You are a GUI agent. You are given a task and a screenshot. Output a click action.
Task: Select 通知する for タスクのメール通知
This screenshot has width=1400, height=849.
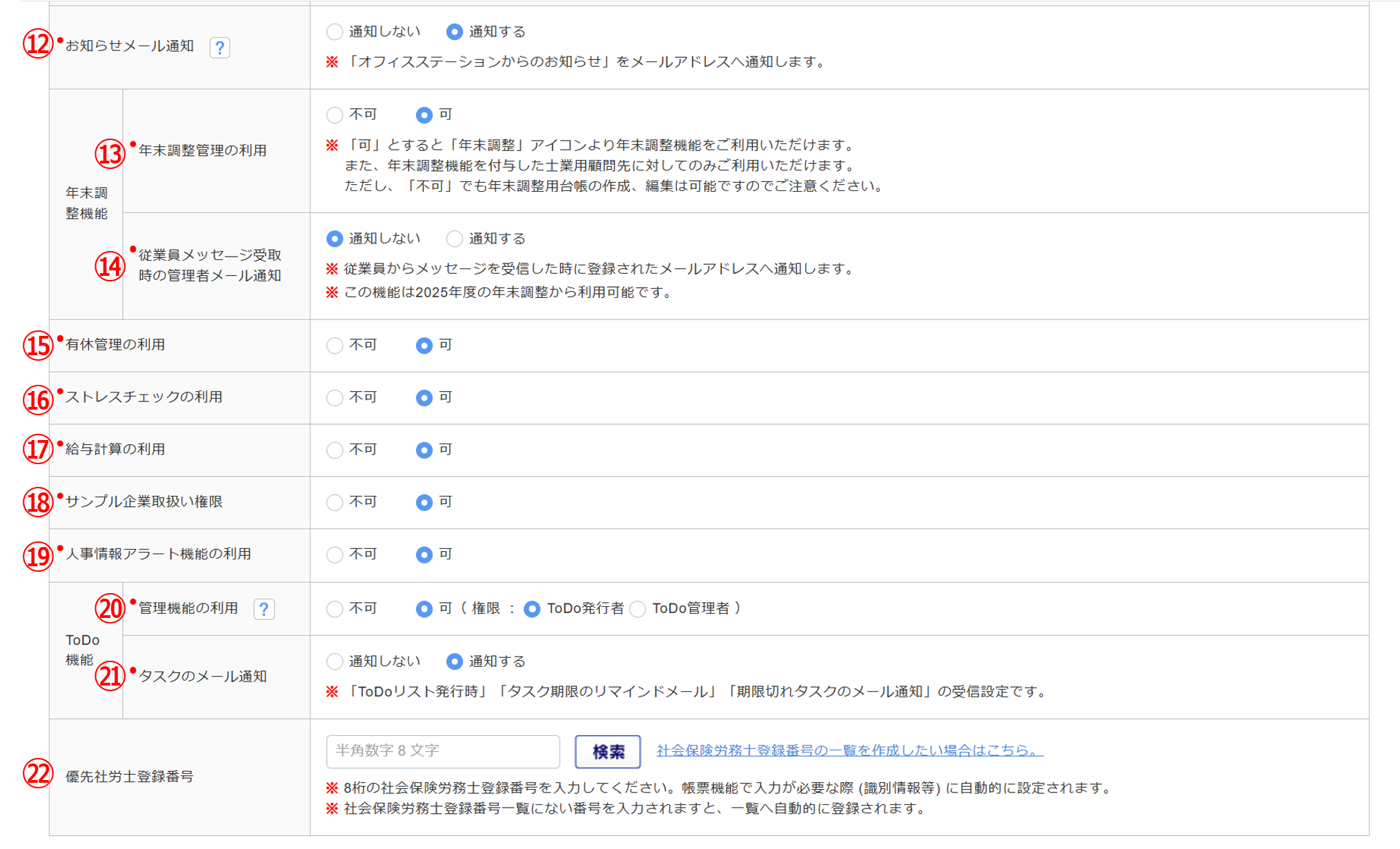(x=454, y=662)
